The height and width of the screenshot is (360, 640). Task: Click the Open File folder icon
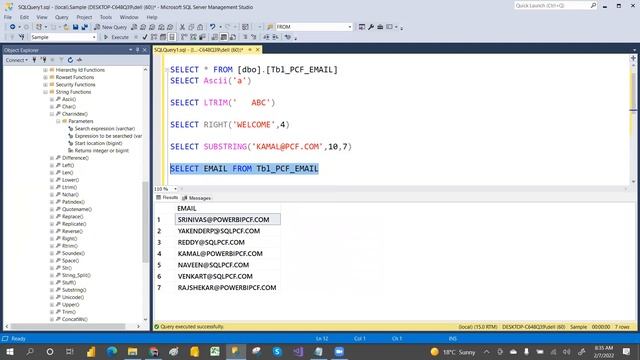[x=66, y=27]
